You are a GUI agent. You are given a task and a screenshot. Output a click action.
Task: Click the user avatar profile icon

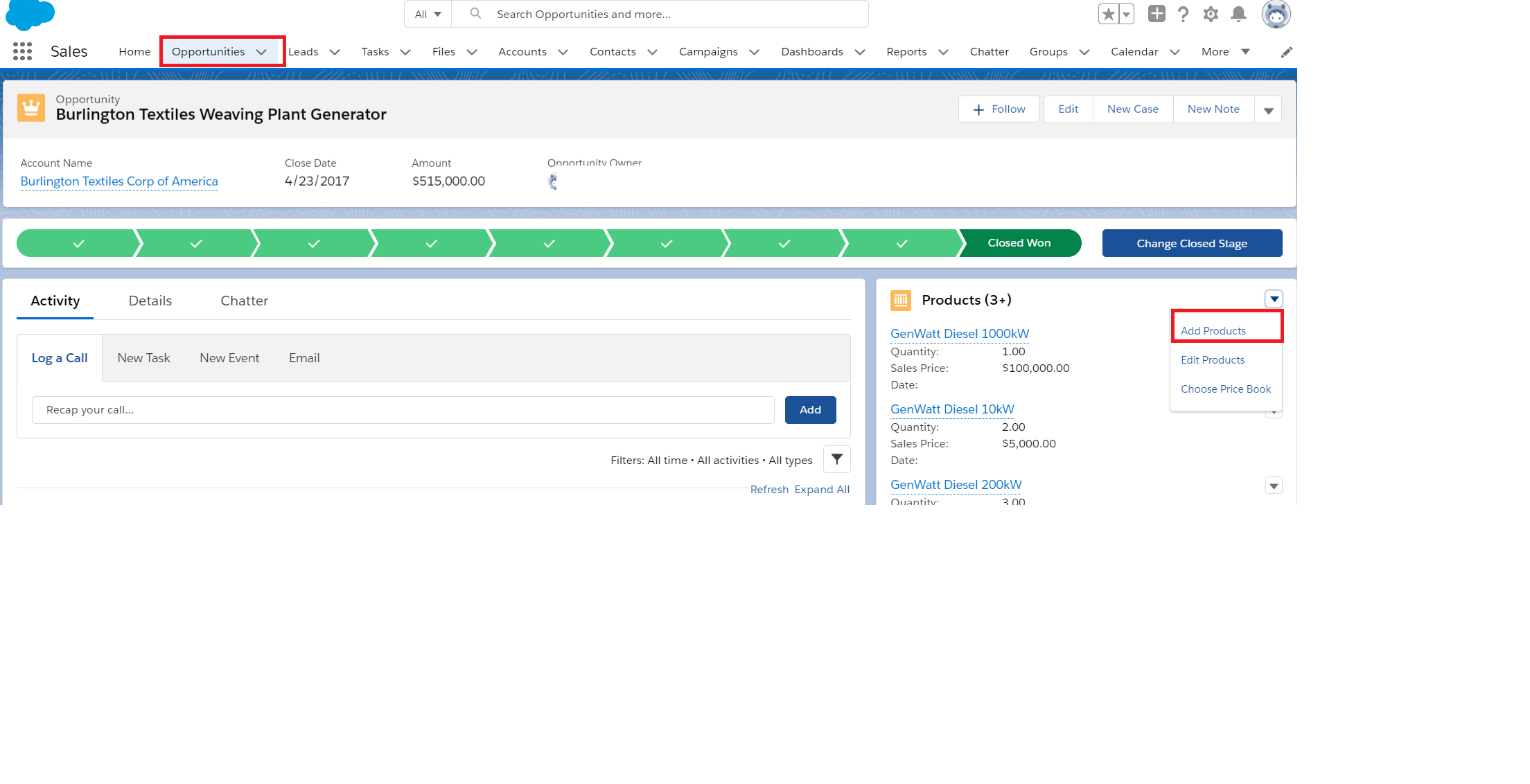point(1275,14)
